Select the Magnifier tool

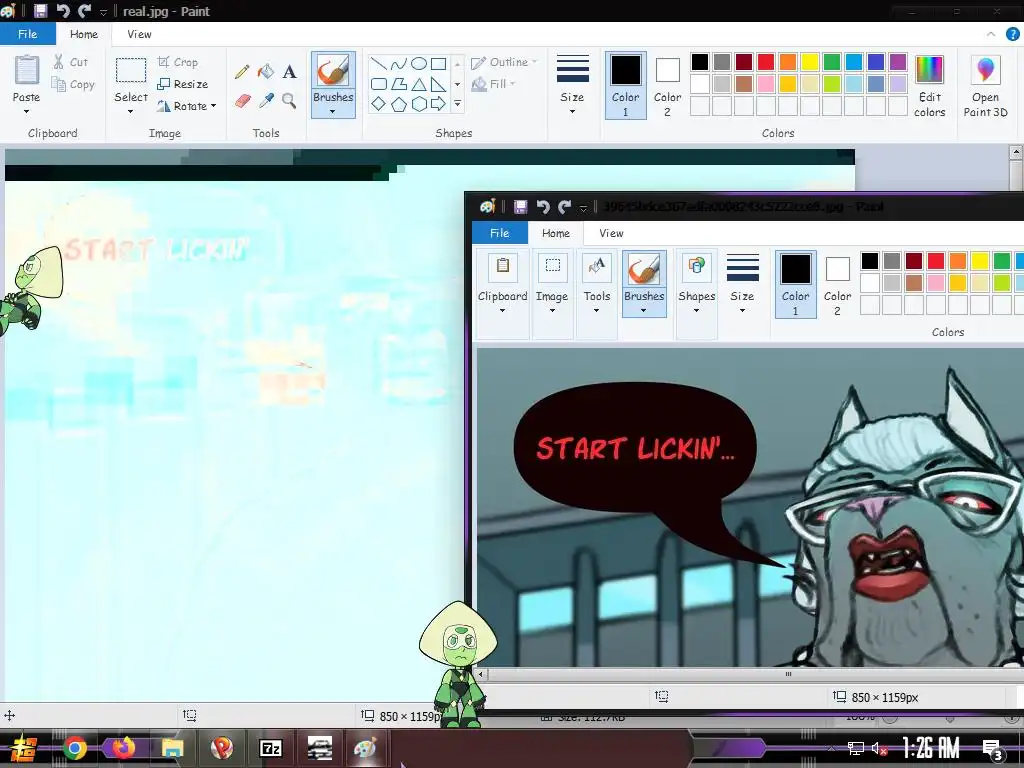pyautogui.click(x=289, y=101)
